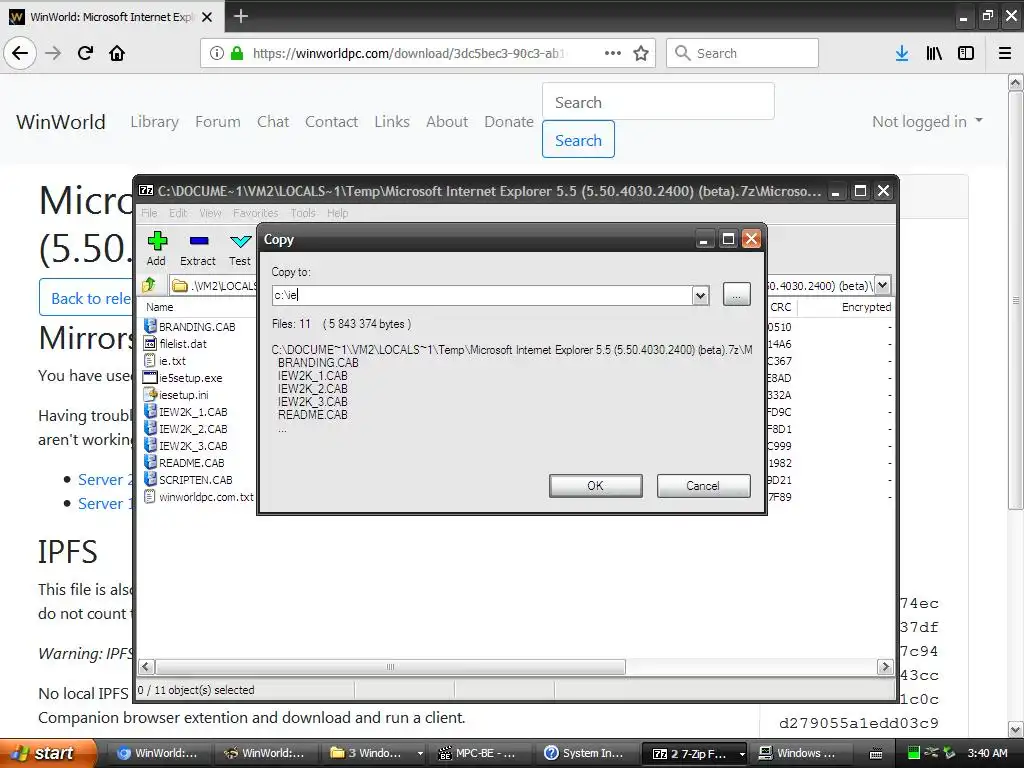Open the File menu in 7-Zip
This screenshot has height=768, width=1024.
click(149, 213)
